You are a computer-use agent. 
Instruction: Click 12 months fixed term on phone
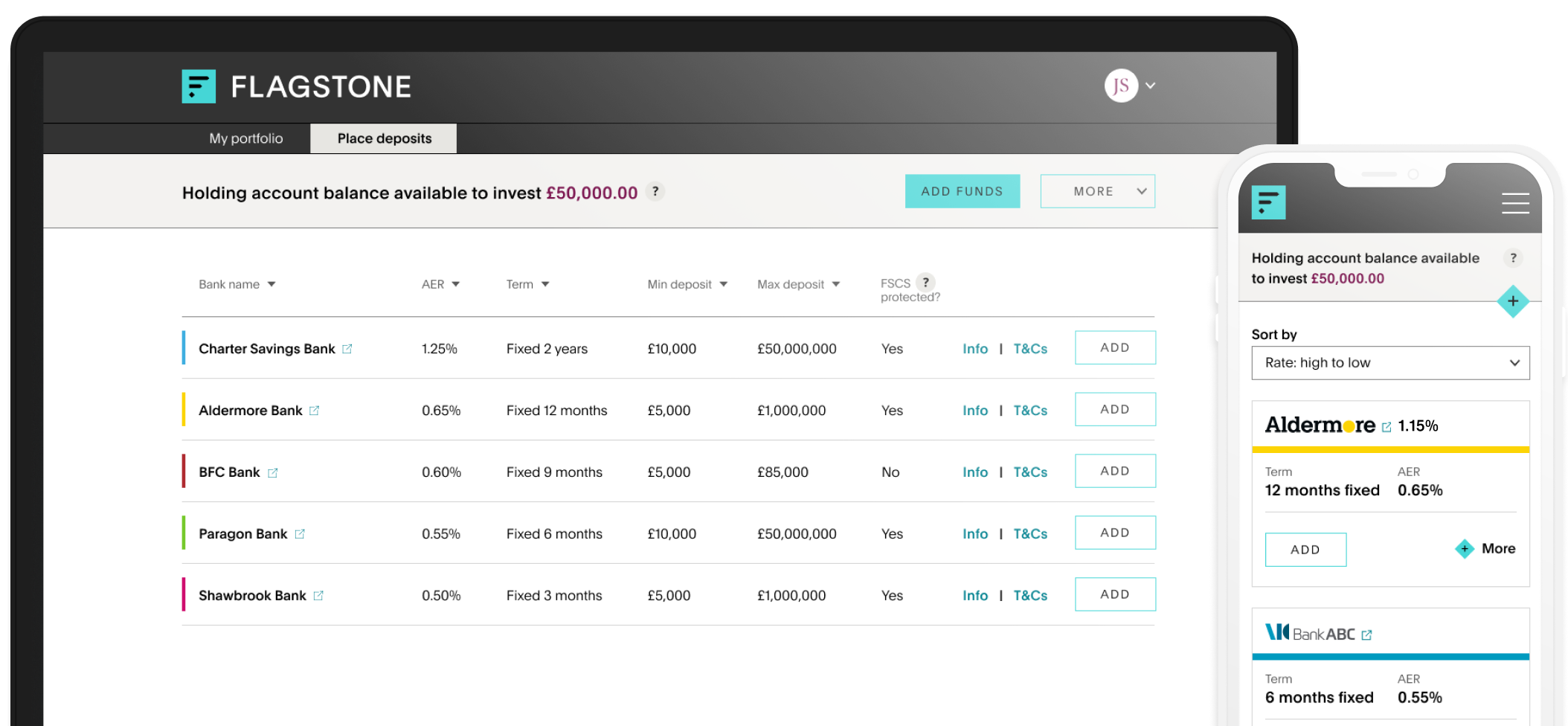(1322, 490)
